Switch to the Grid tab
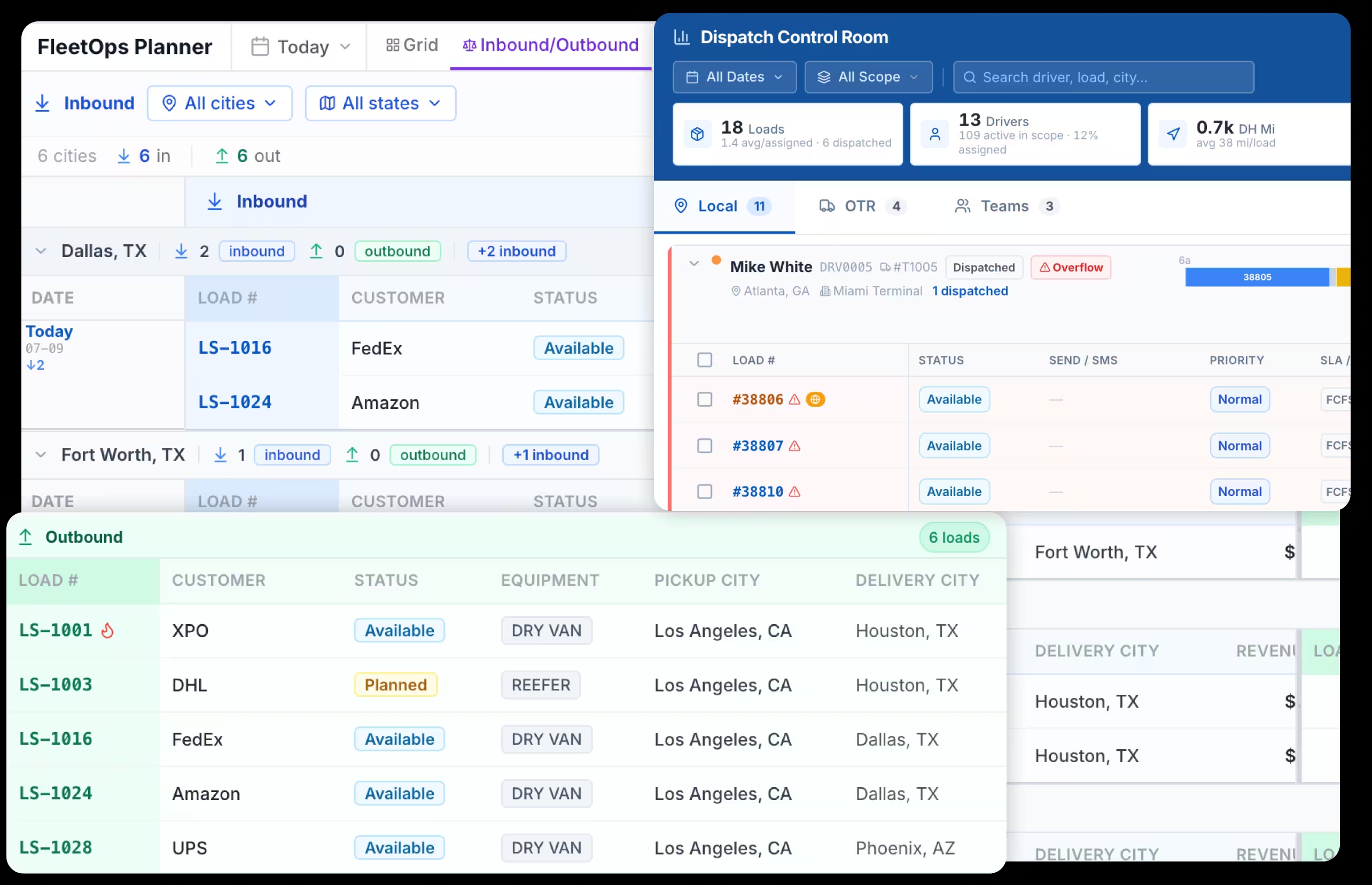 pyautogui.click(x=412, y=45)
